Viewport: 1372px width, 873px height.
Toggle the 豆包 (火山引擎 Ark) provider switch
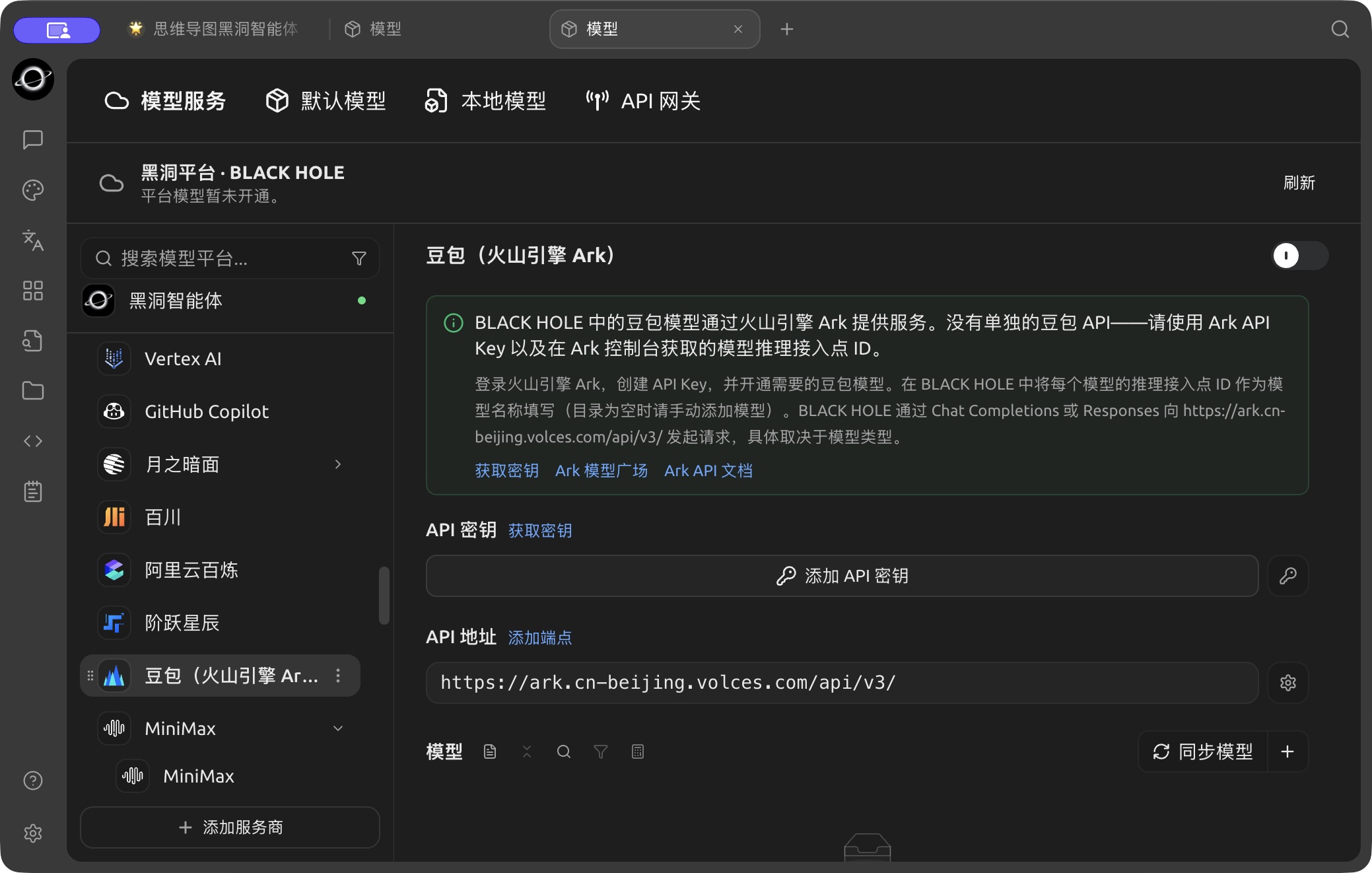[x=1300, y=256]
